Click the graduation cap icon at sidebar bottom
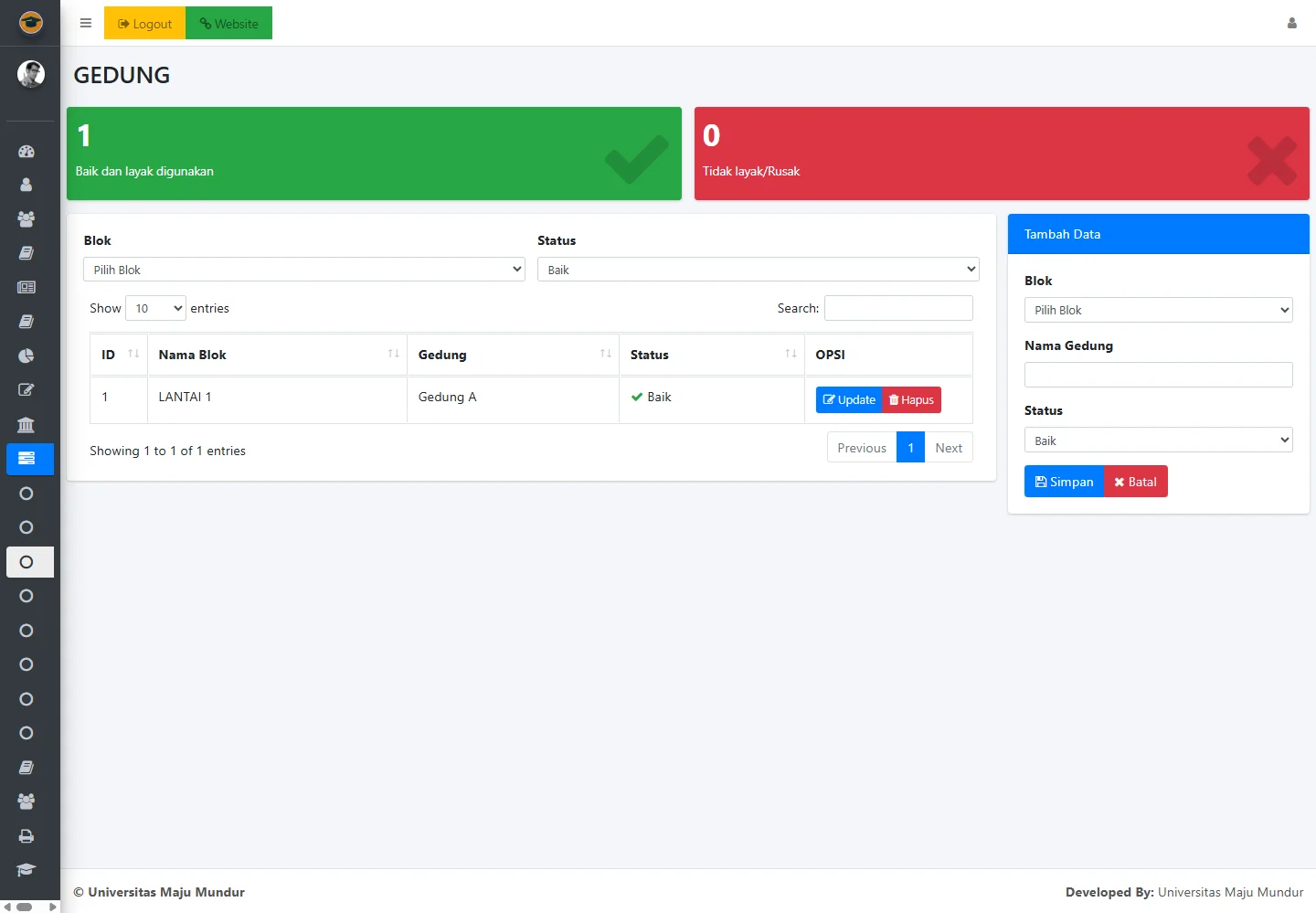 pyautogui.click(x=27, y=870)
